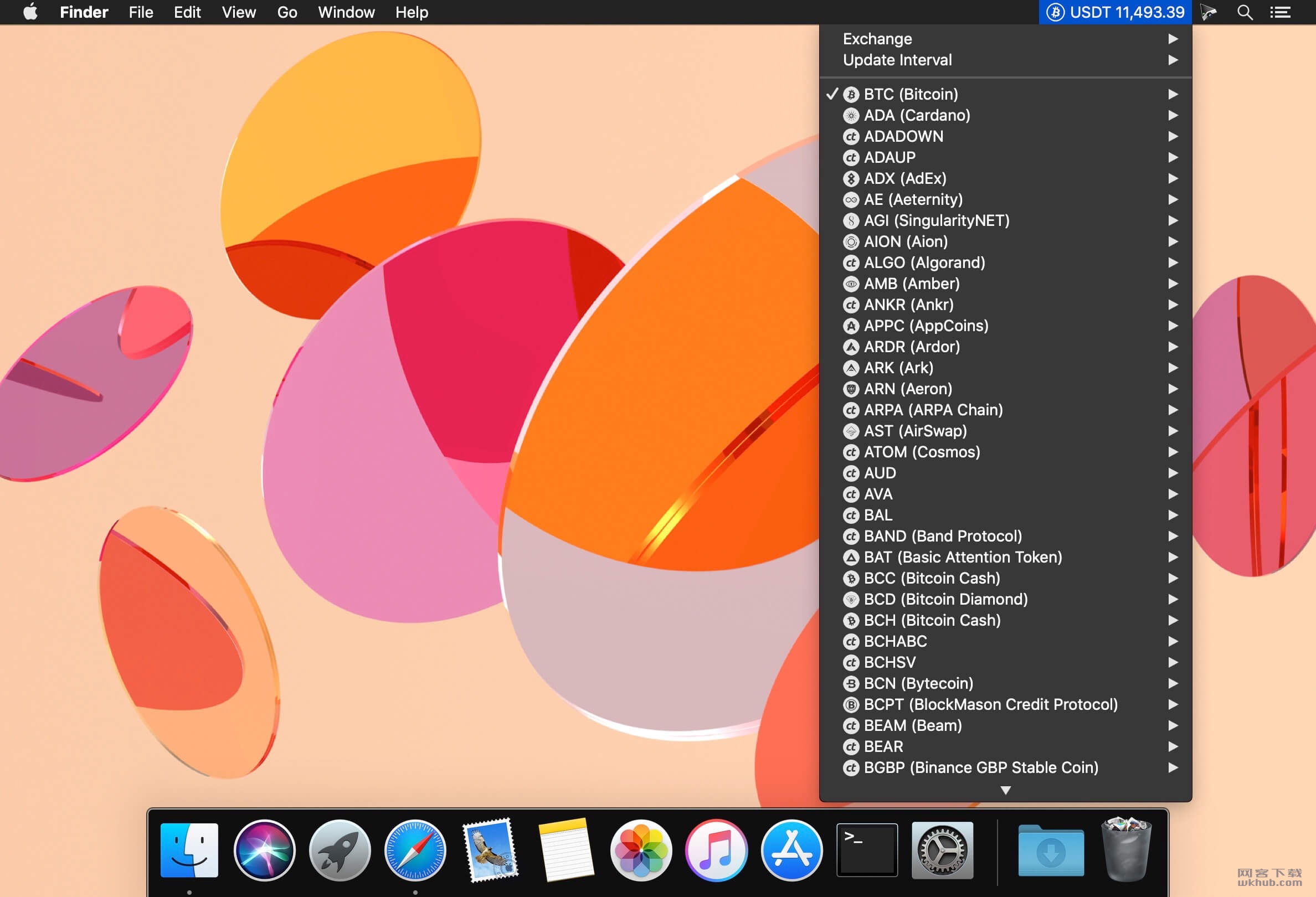Image resolution: width=1316 pixels, height=897 pixels.
Task: Choose BCC (Bitcoin Cash) entry
Action: point(1006,579)
